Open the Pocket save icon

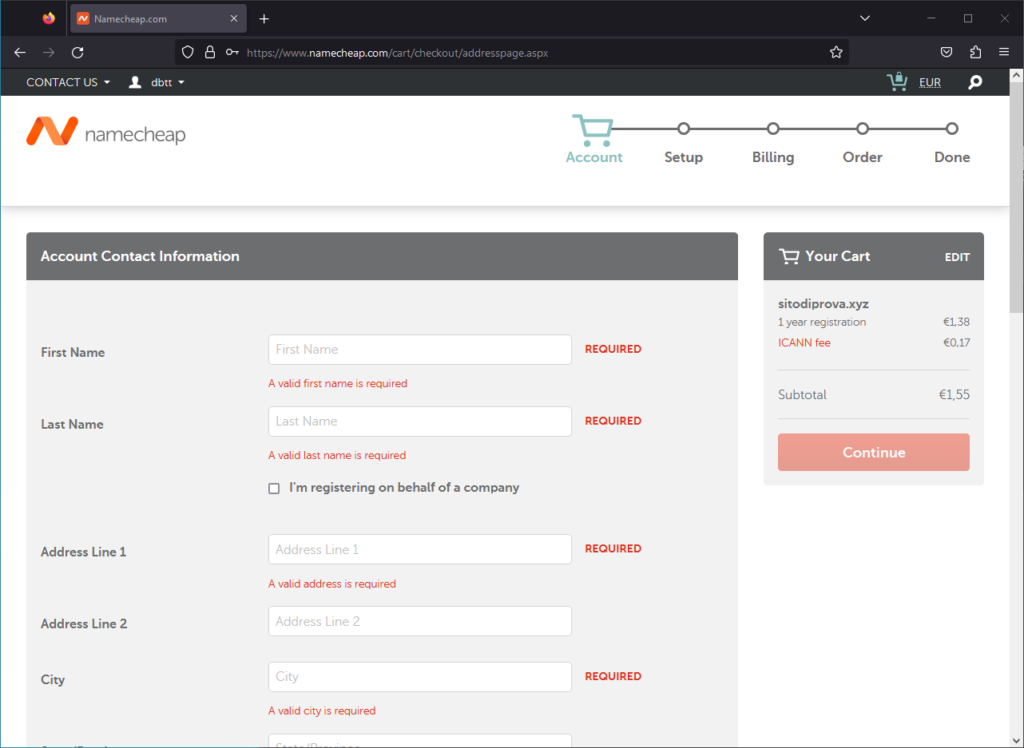(x=946, y=52)
